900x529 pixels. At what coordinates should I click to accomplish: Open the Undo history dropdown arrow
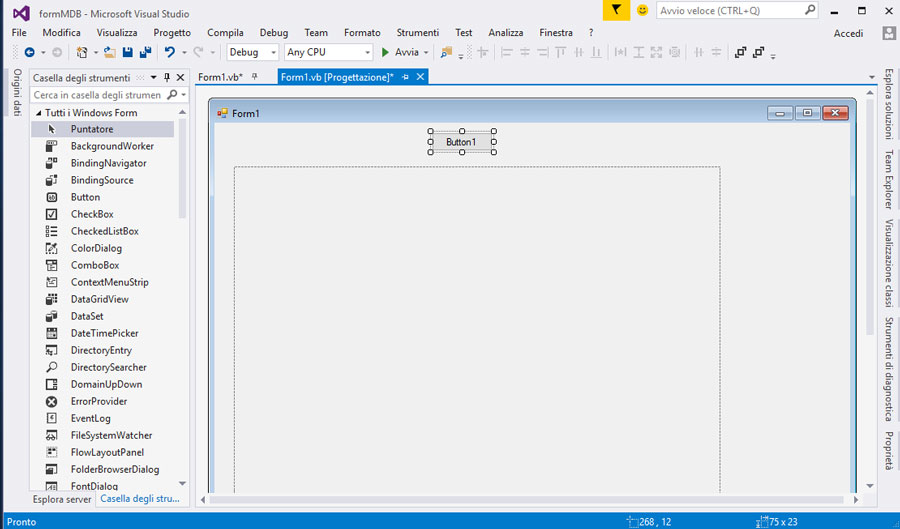(184, 52)
